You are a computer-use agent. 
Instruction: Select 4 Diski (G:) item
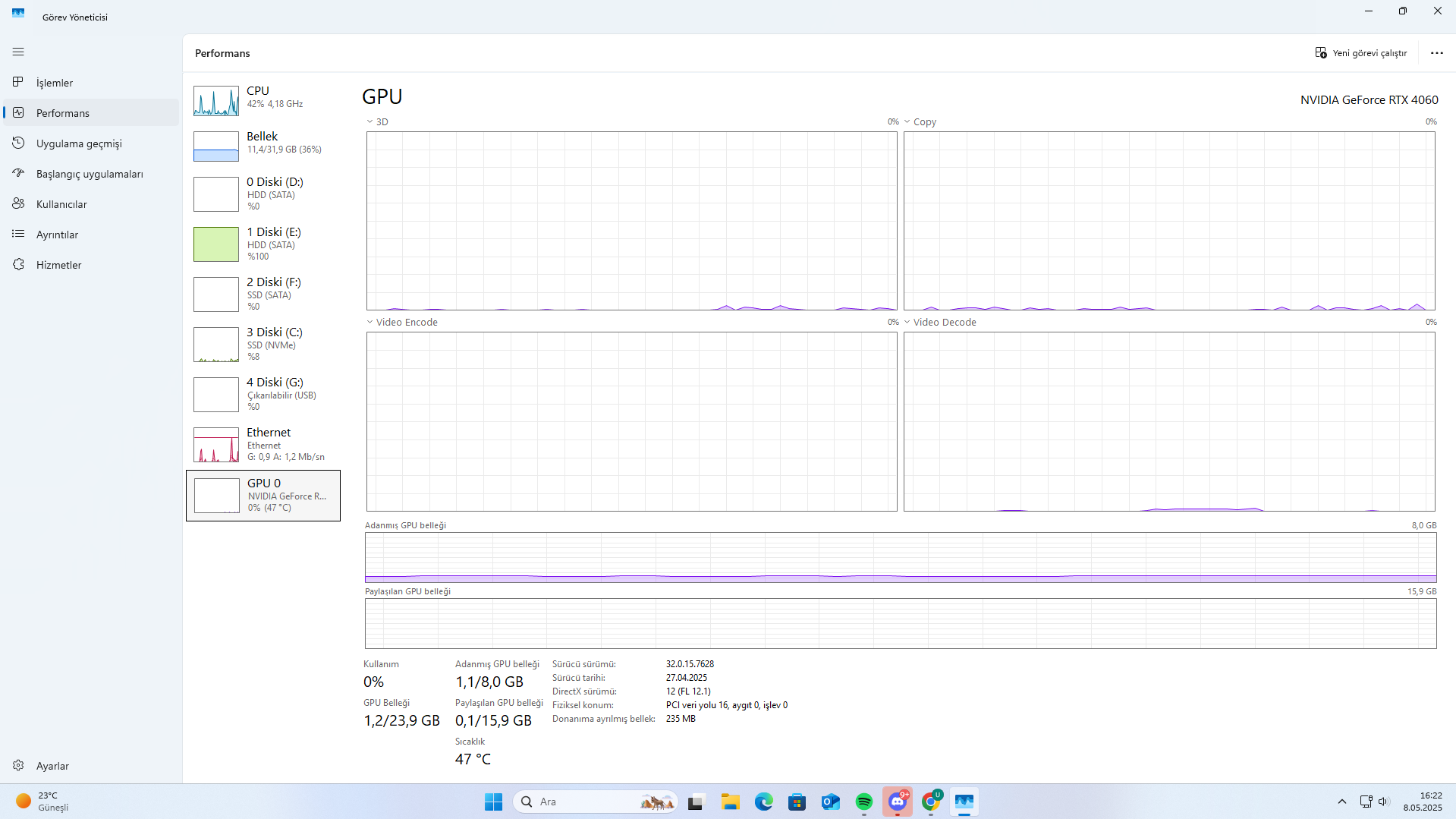click(263, 395)
